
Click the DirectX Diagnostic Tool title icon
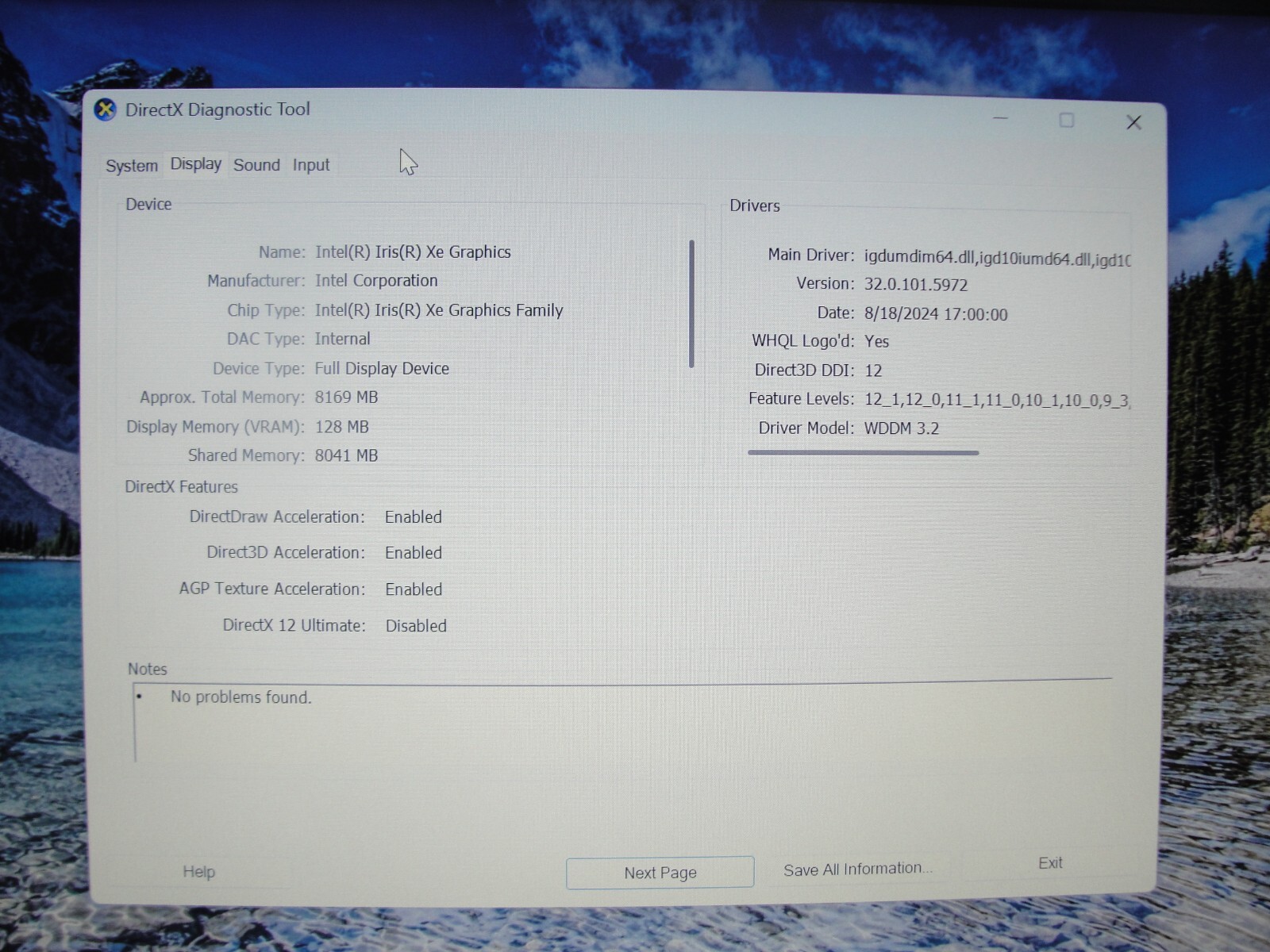tap(106, 109)
